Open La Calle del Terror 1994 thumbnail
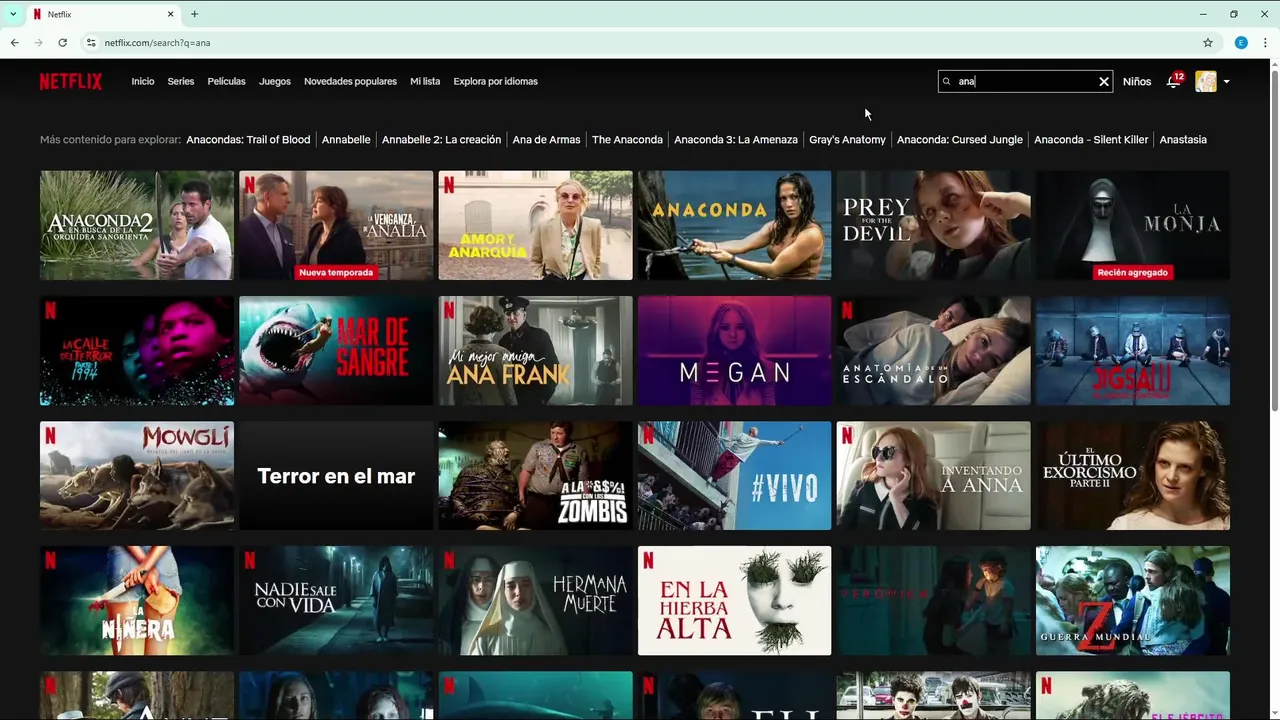 [137, 350]
